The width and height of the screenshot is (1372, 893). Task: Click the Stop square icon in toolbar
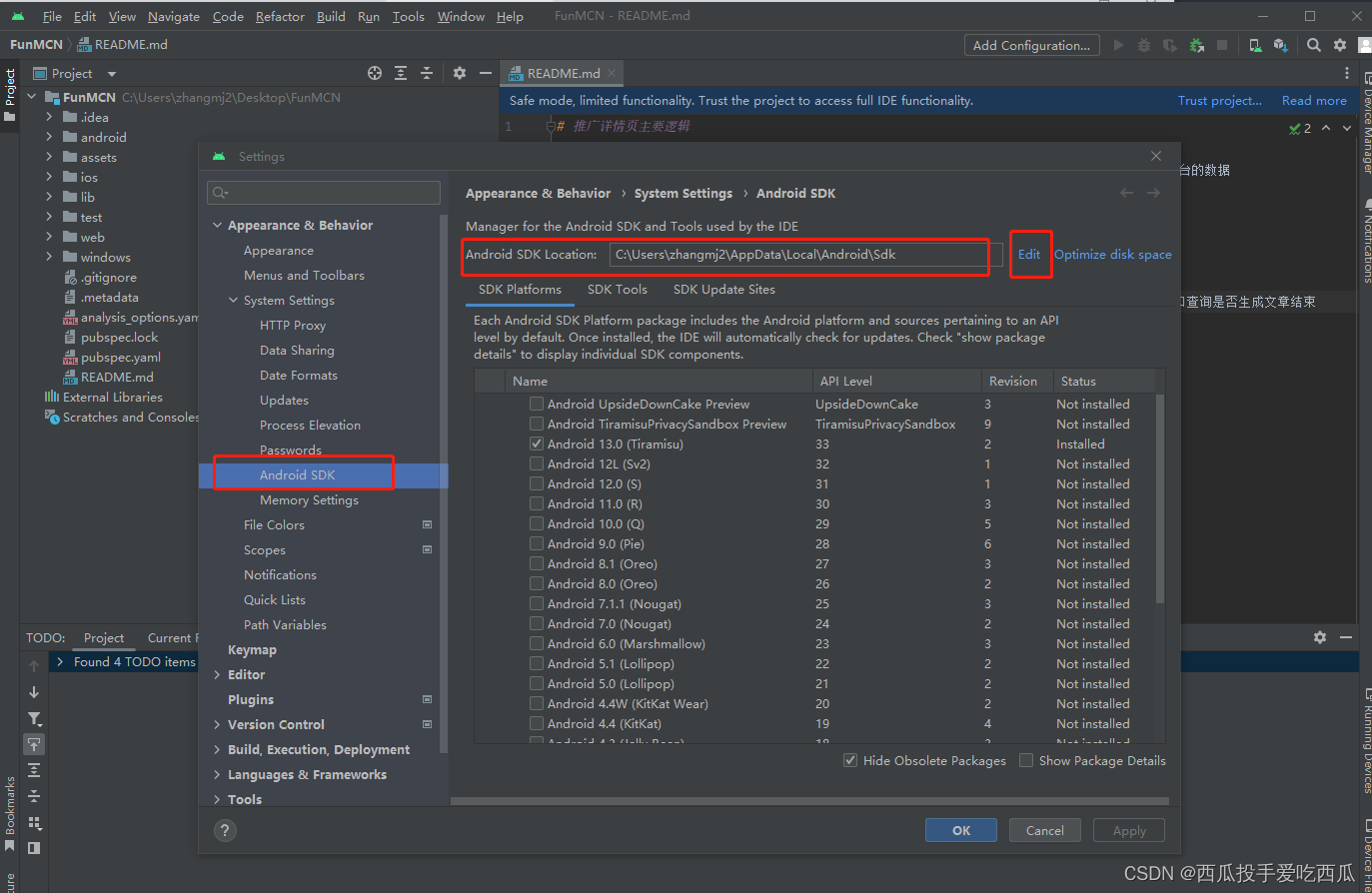pos(1222,45)
